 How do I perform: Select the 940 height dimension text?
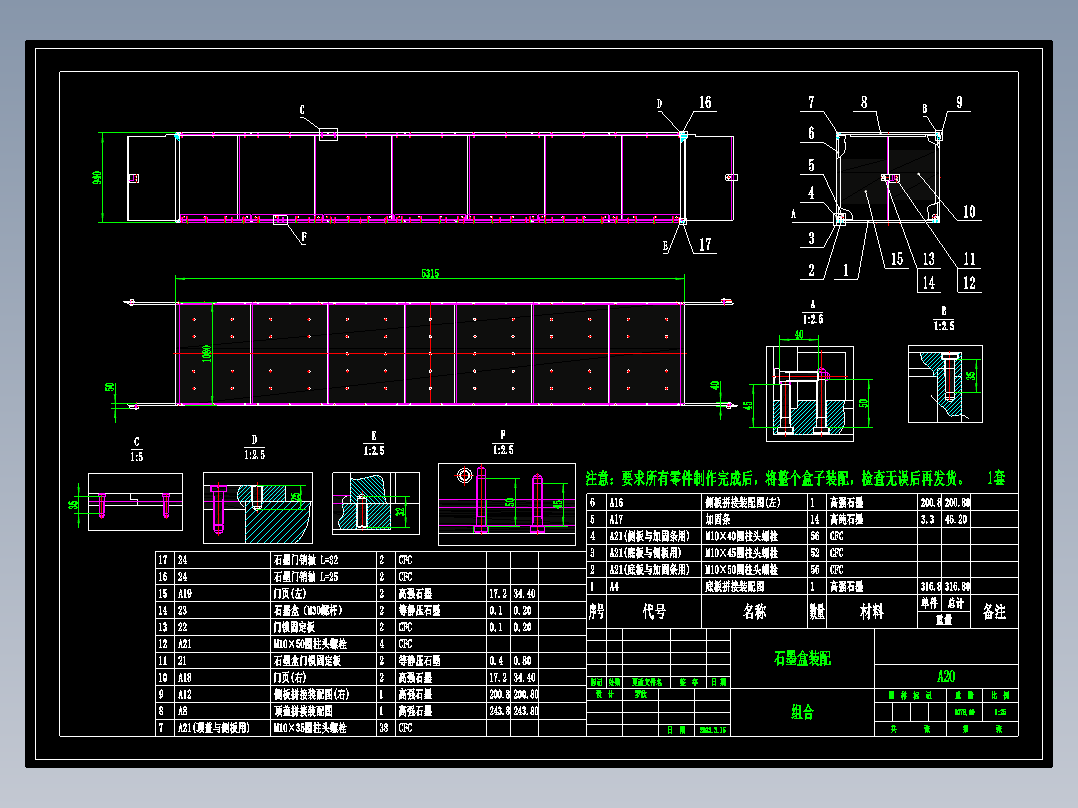tap(96, 177)
